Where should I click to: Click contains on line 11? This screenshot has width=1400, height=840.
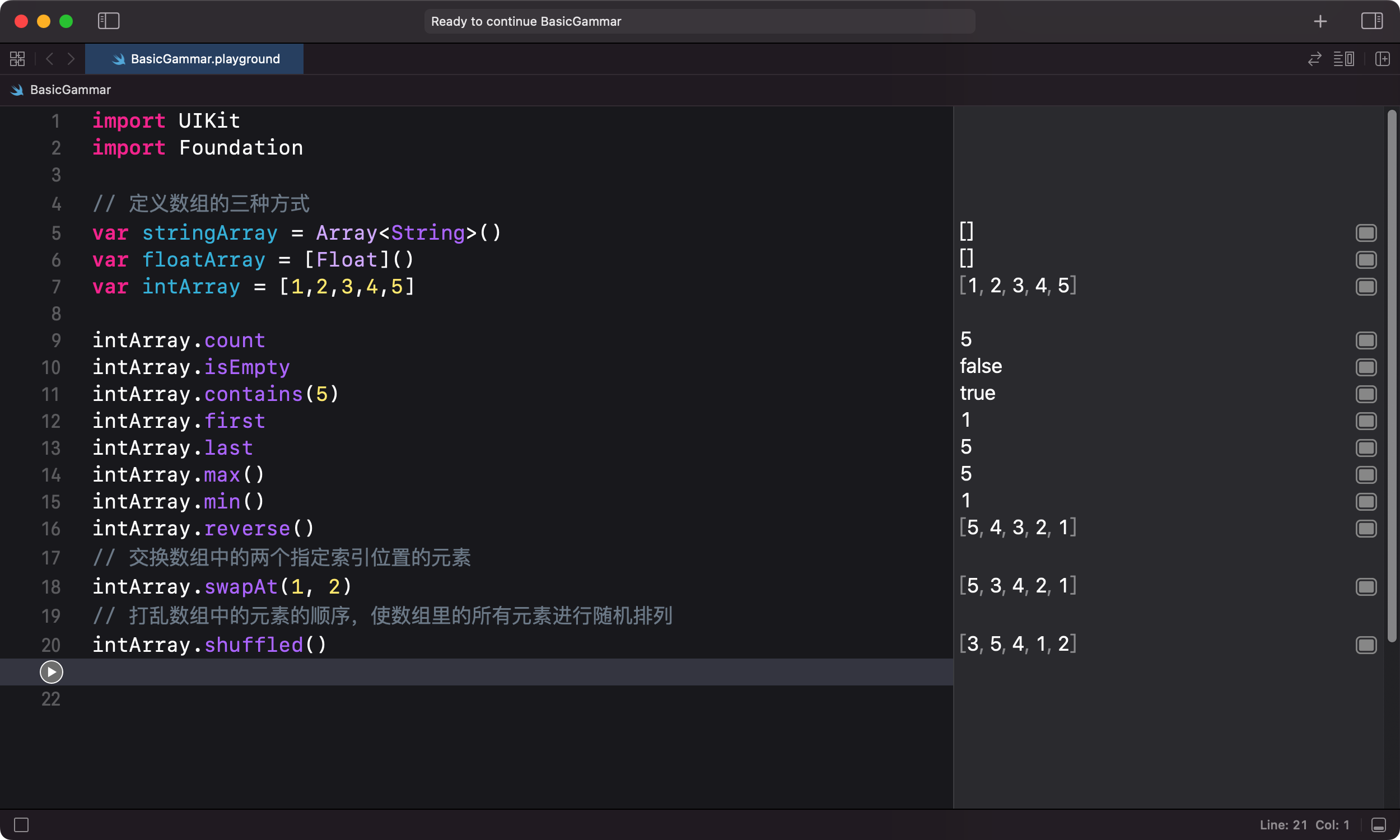click(x=254, y=394)
